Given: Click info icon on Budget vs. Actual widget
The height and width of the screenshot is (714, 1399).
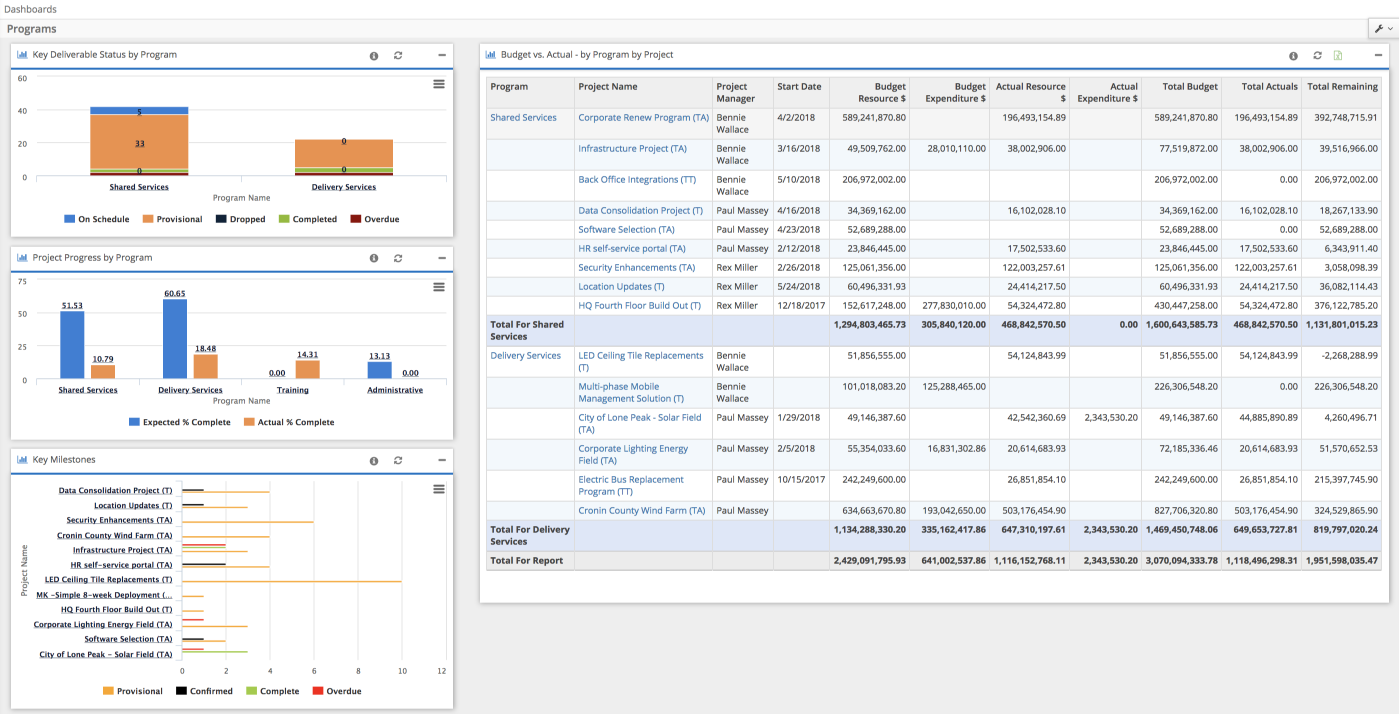Looking at the screenshot, I should coord(1293,56).
